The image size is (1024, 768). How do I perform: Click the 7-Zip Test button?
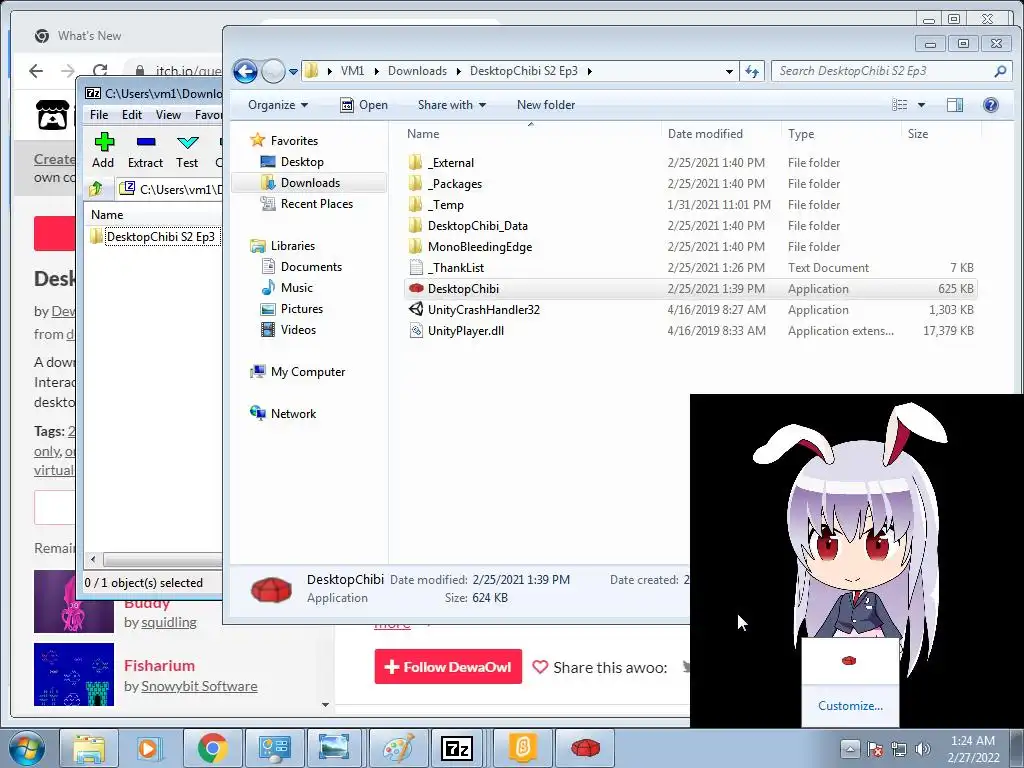point(187,151)
